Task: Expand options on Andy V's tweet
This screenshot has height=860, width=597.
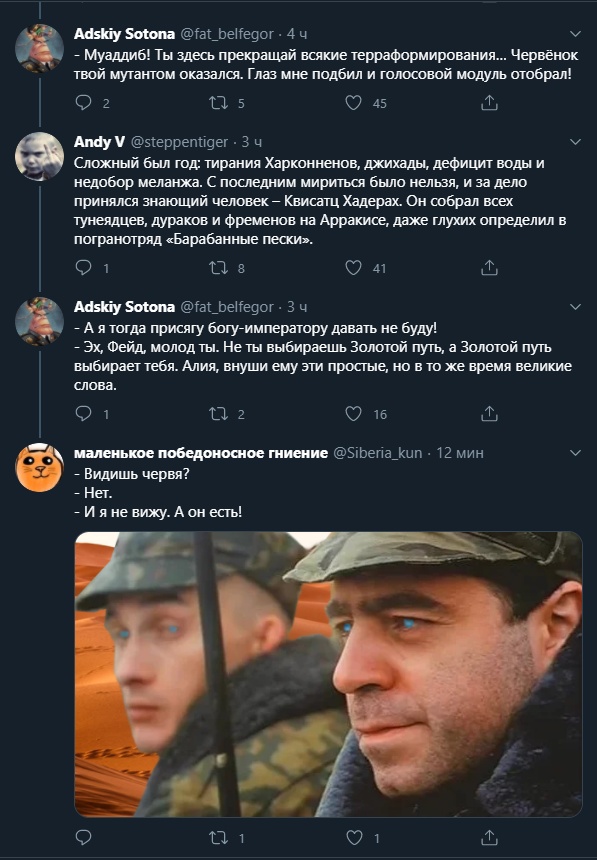Action: pyautogui.click(x=573, y=139)
